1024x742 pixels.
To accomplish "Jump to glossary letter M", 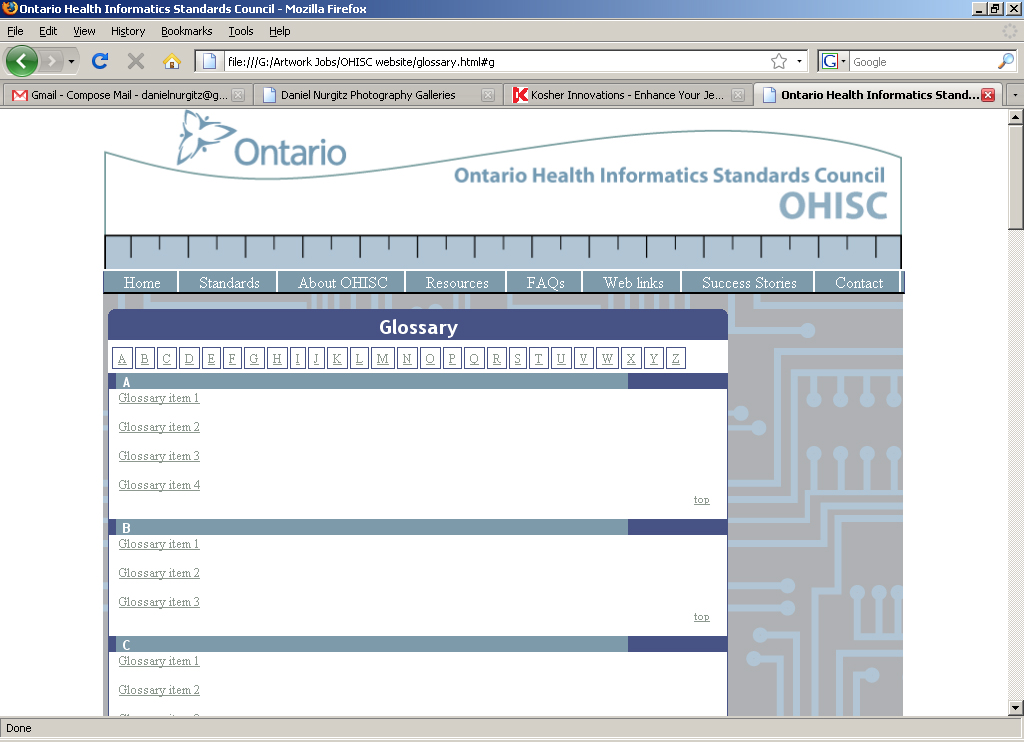I will (383, 359).
